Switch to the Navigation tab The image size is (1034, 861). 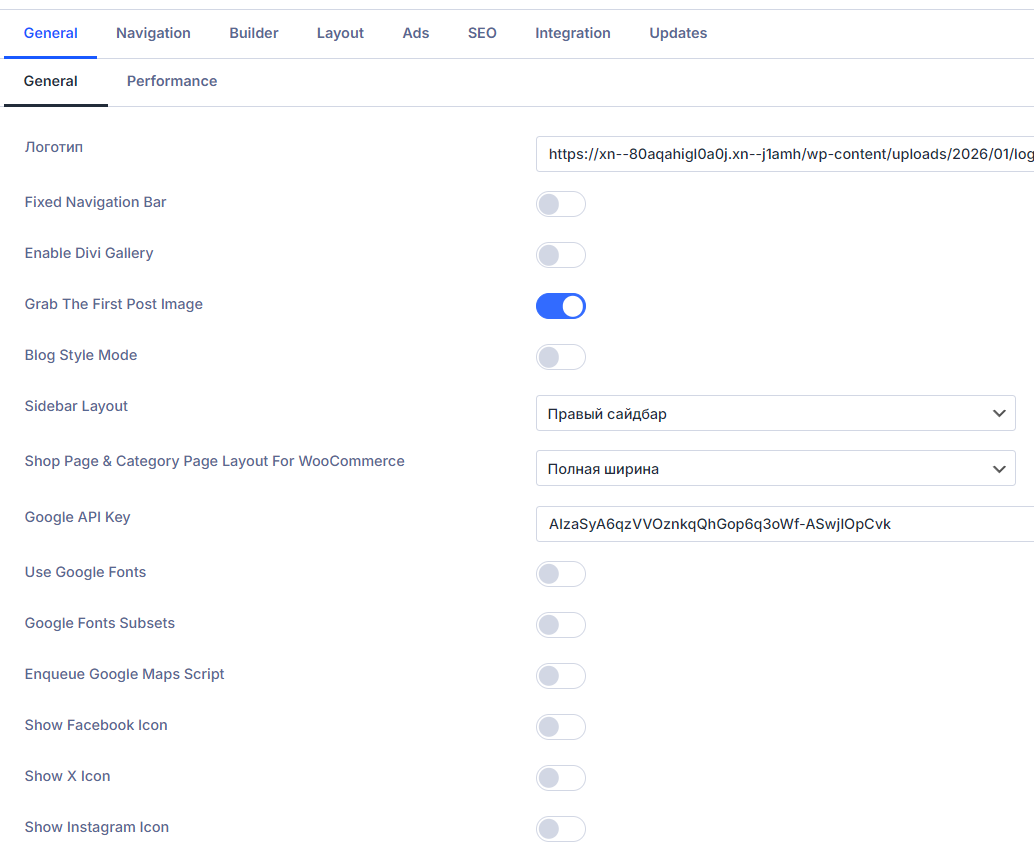(x=153, y=33)
